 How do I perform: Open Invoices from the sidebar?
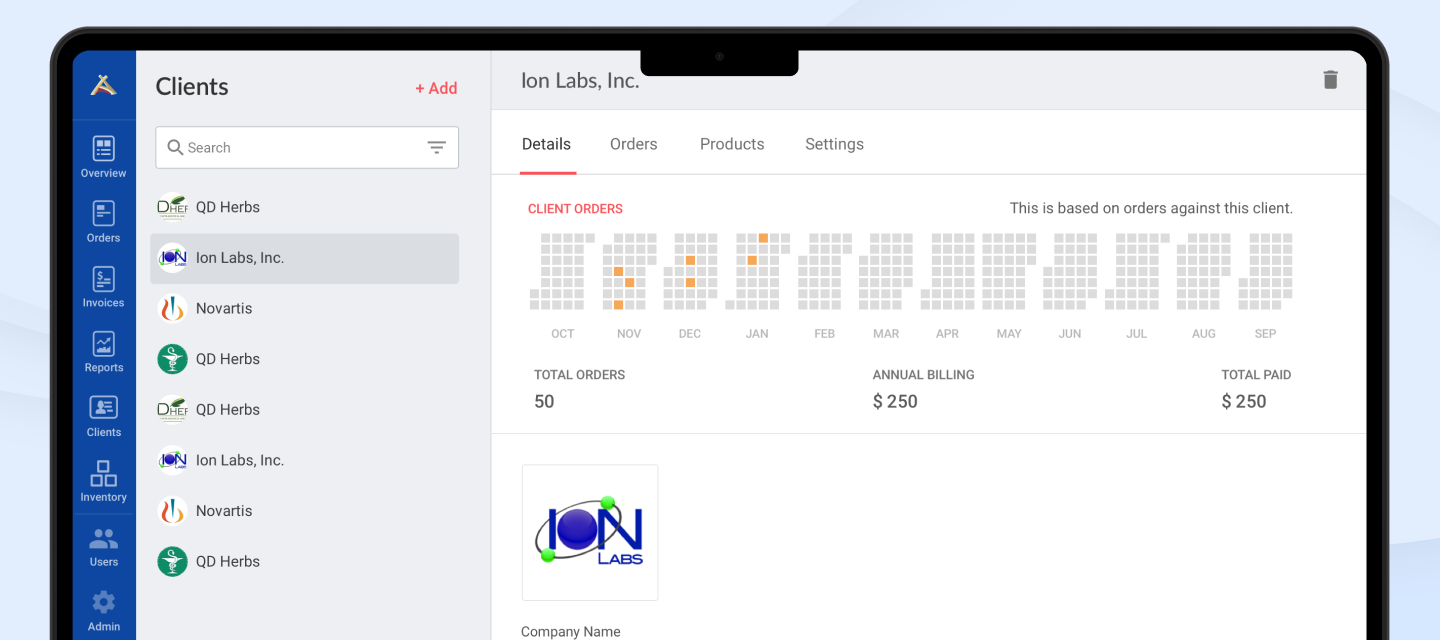click(104, 287)
